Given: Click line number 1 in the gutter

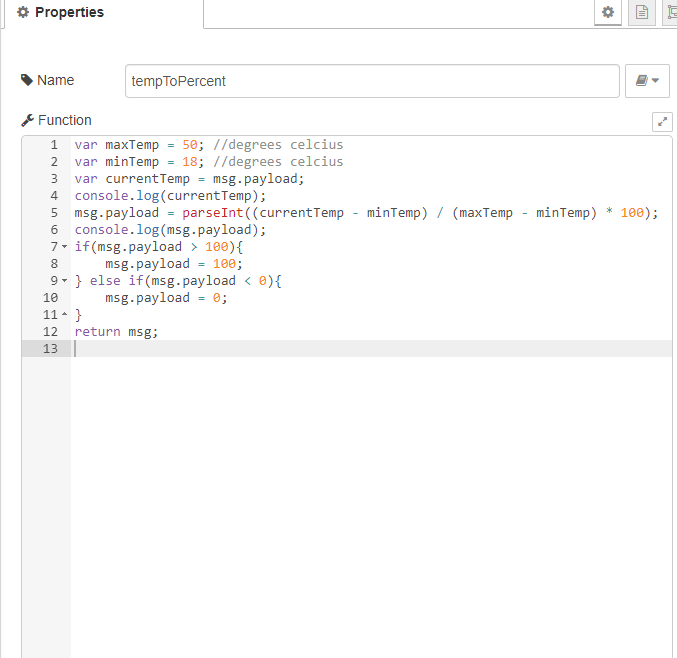Looking at the screenshot, I should pos(54,145).
